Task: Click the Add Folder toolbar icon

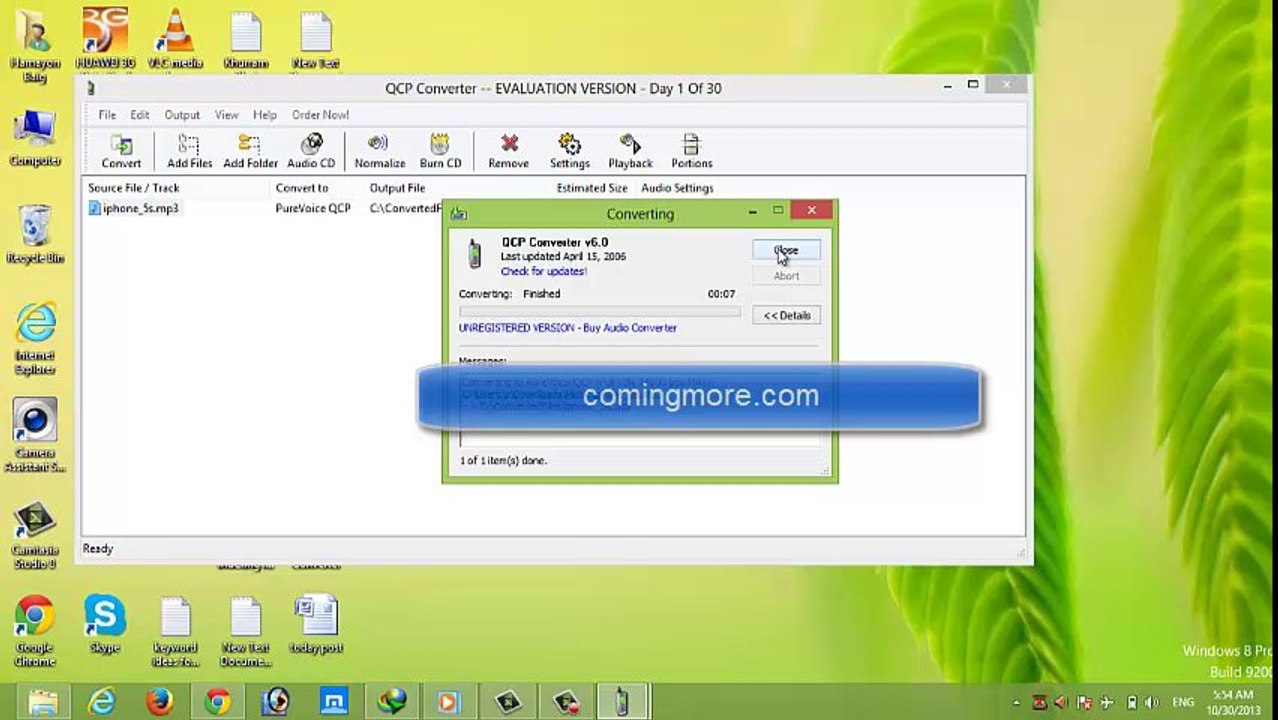Action: (x=250, y=151)
